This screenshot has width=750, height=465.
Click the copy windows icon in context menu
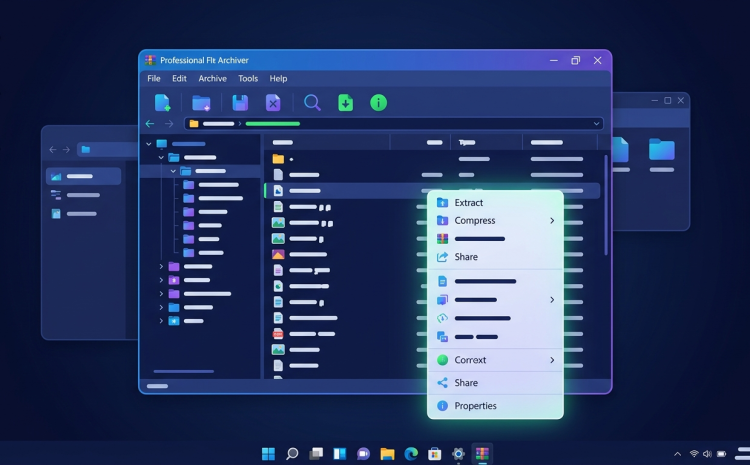(442, 337)
